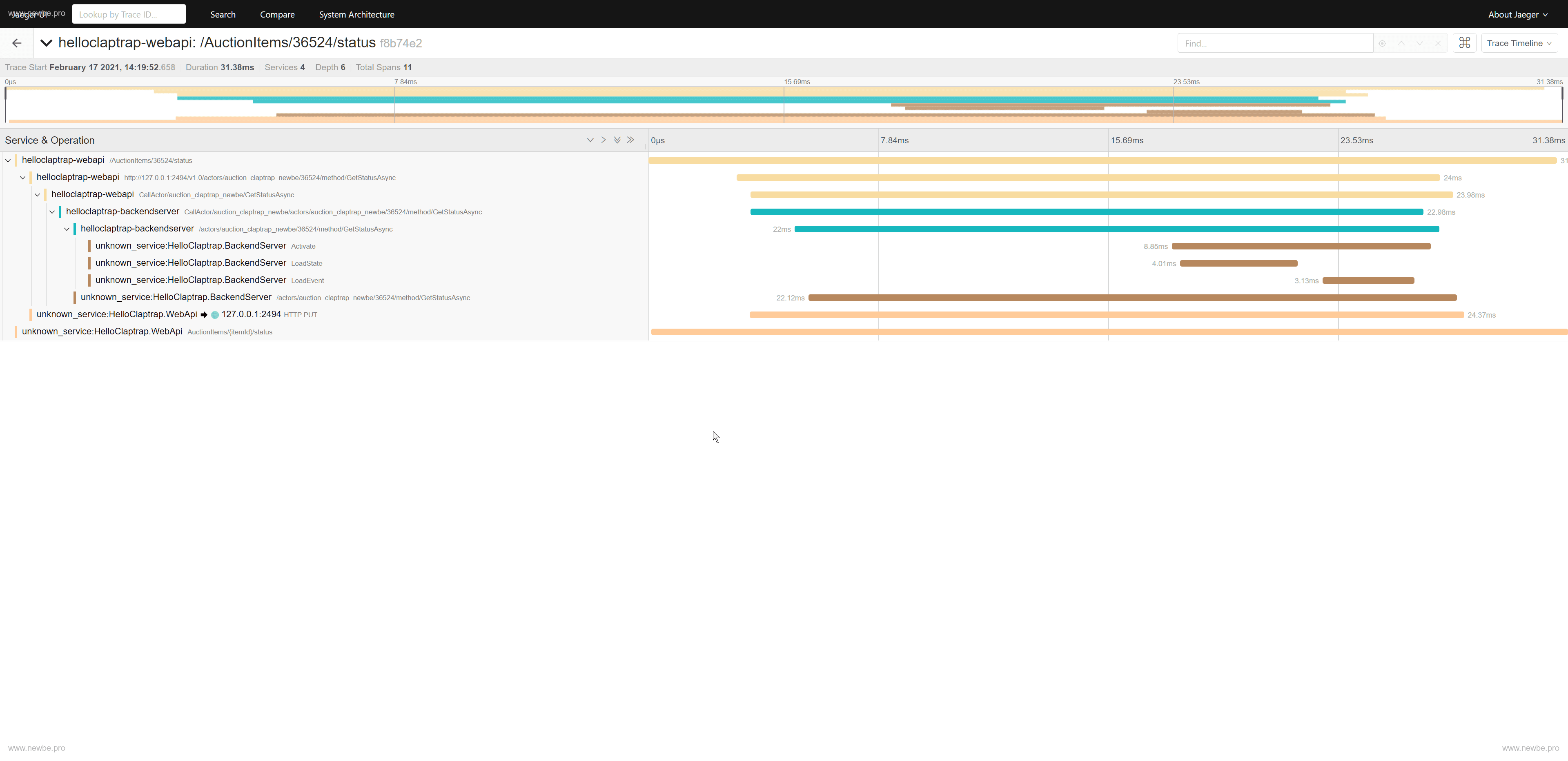Click next search result arrow

[1419, 43]
